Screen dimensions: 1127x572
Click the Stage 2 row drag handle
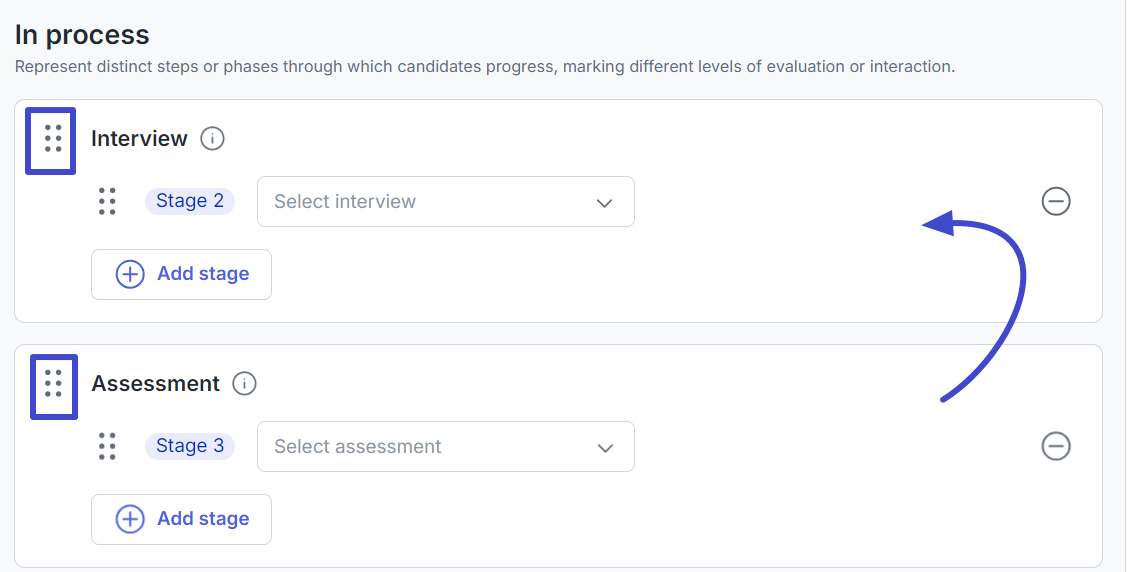(107, 201)
